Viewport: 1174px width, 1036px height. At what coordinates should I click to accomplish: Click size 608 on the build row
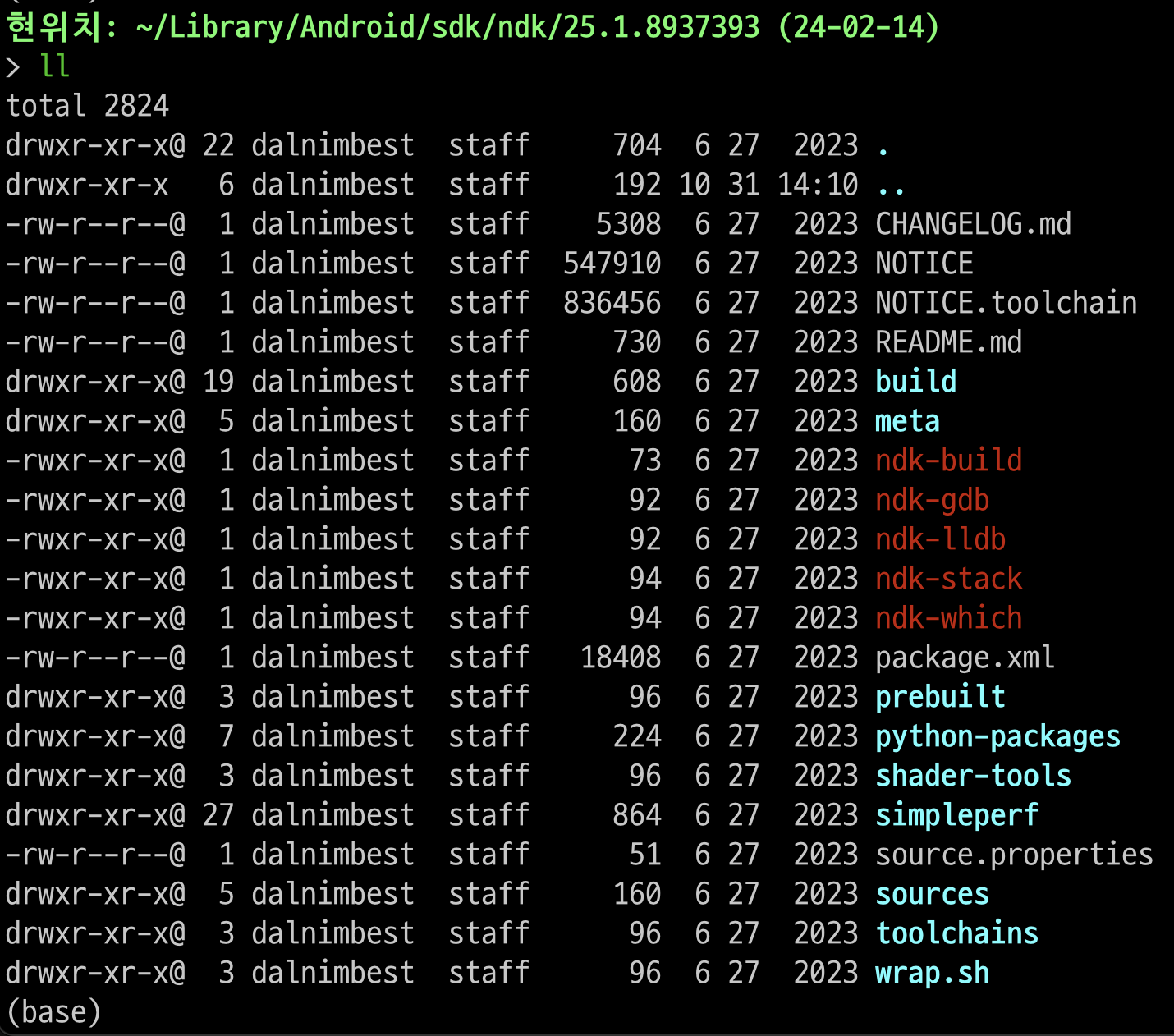click(636, 382)
